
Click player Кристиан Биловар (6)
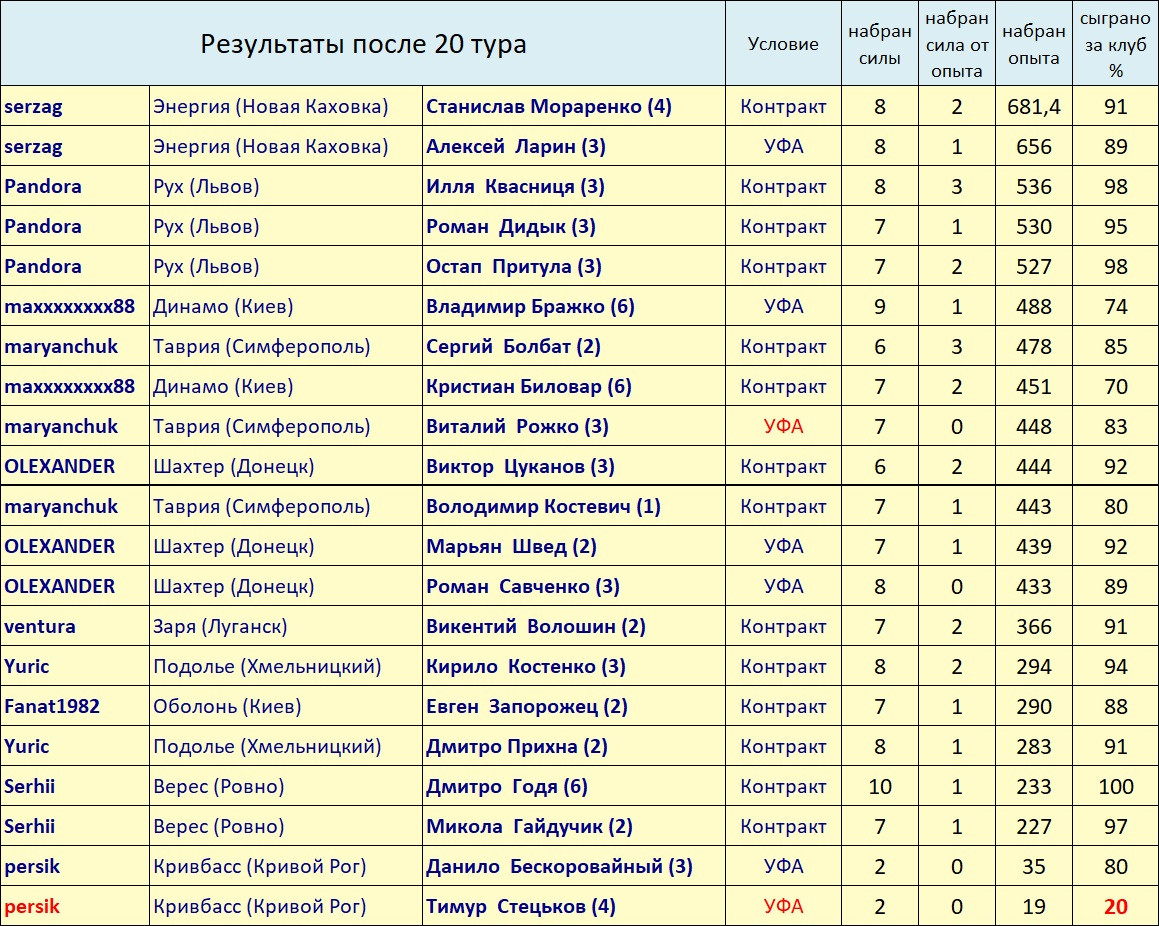point(528,386)
